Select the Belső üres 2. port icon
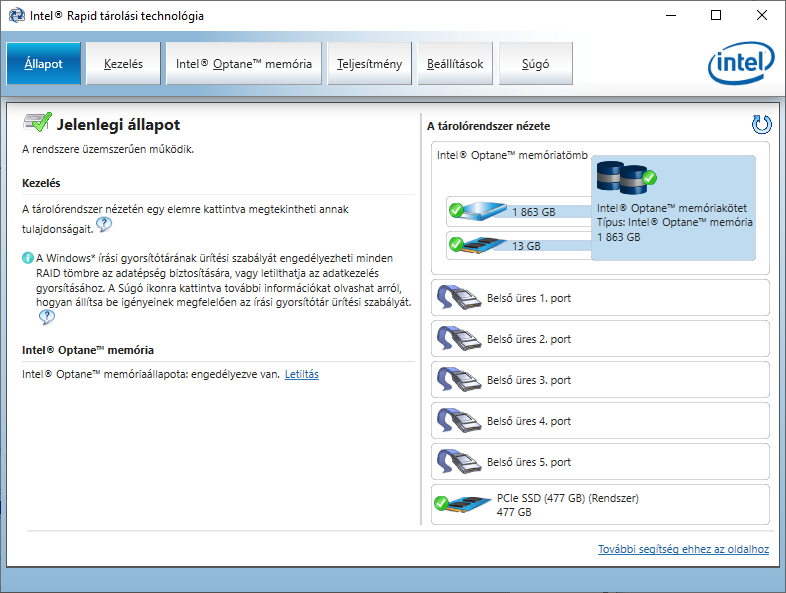 pos(459,338)
